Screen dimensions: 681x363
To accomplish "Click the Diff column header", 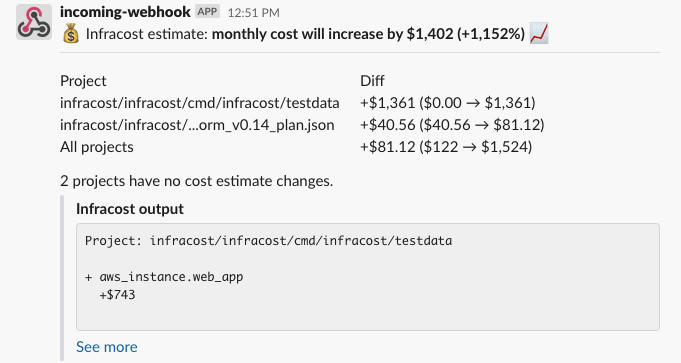I will 372,81.
